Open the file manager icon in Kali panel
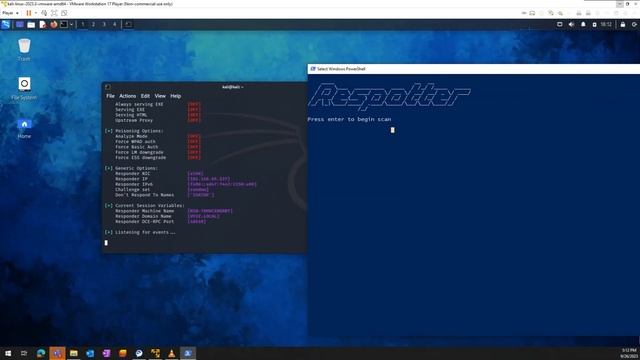640x360 pixels. [x=31, y=24]
